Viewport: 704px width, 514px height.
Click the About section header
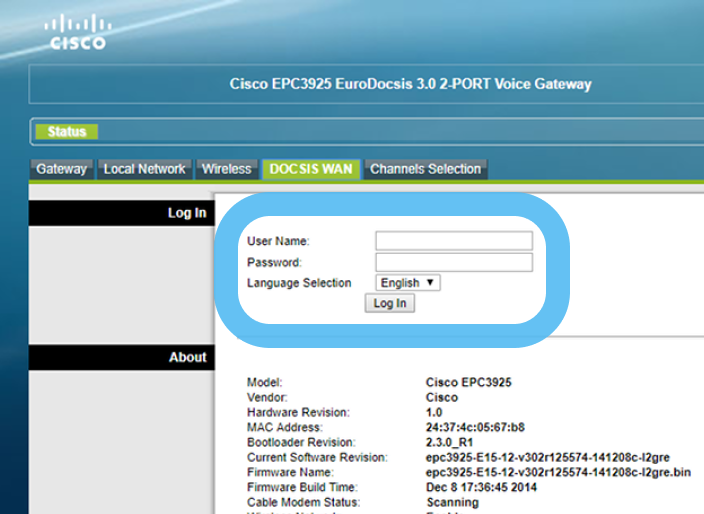[x=187, y=357]
